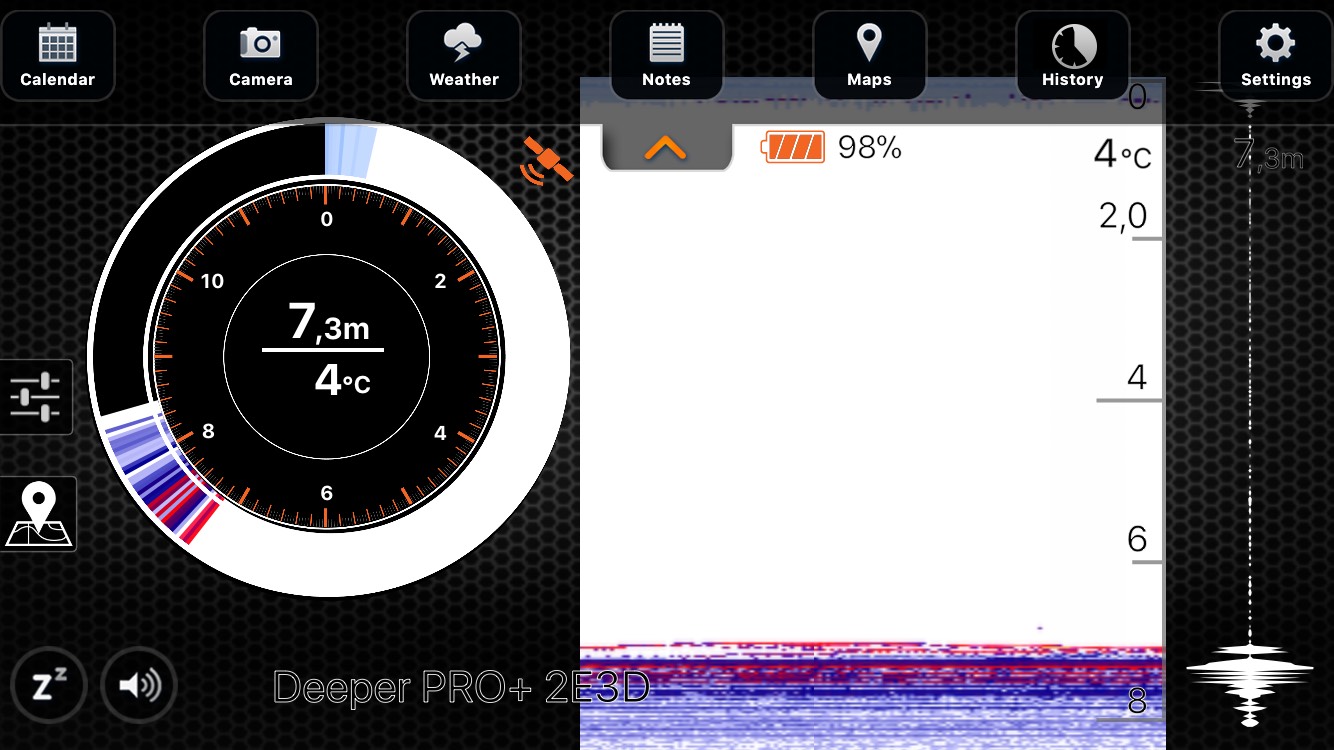Mute the sound with speaker button
The height and width of the screenshot is (750, 1334).
click(x=139, y=686)
